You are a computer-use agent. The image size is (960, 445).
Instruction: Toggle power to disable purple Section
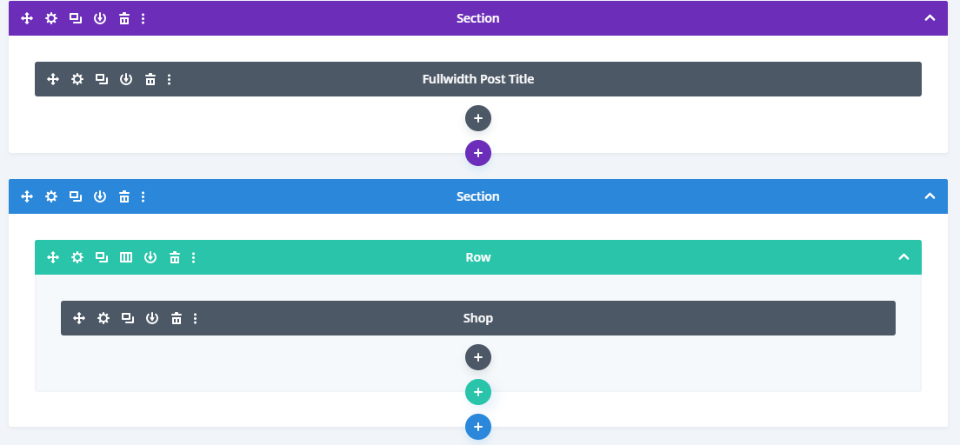(x=100, y=18)
